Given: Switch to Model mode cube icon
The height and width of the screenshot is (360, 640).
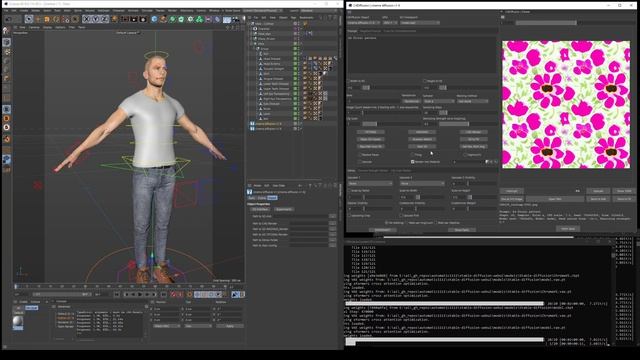Looking at the screenshot, I should click(x=7, y=42).
